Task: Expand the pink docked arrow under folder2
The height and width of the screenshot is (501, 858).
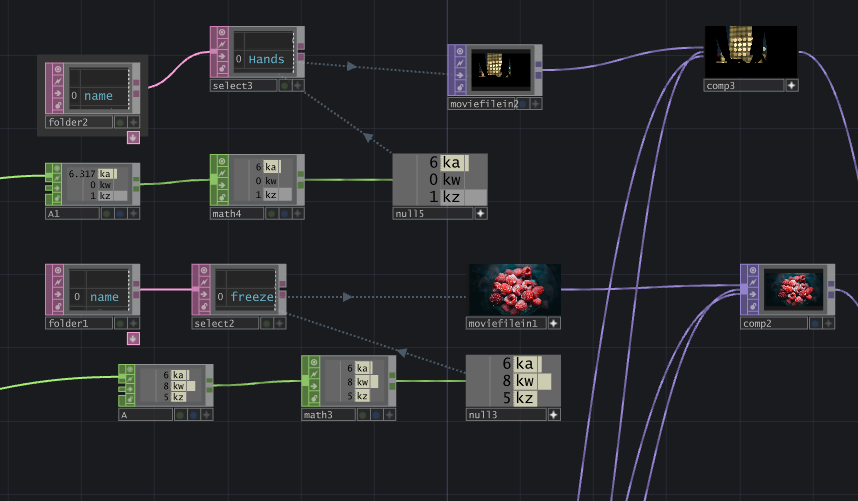Action: pos(133,138)
